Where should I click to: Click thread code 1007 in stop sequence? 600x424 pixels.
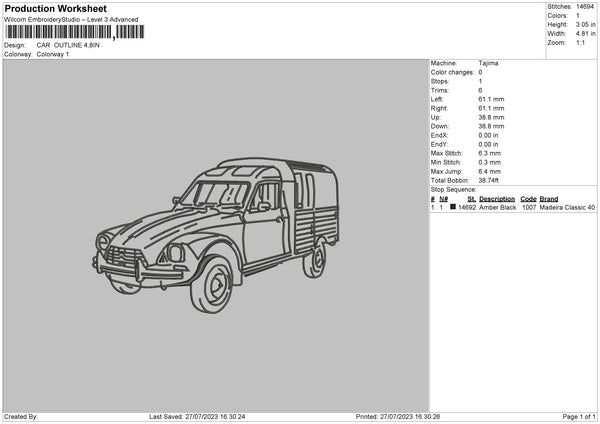(x=528, y=208)
